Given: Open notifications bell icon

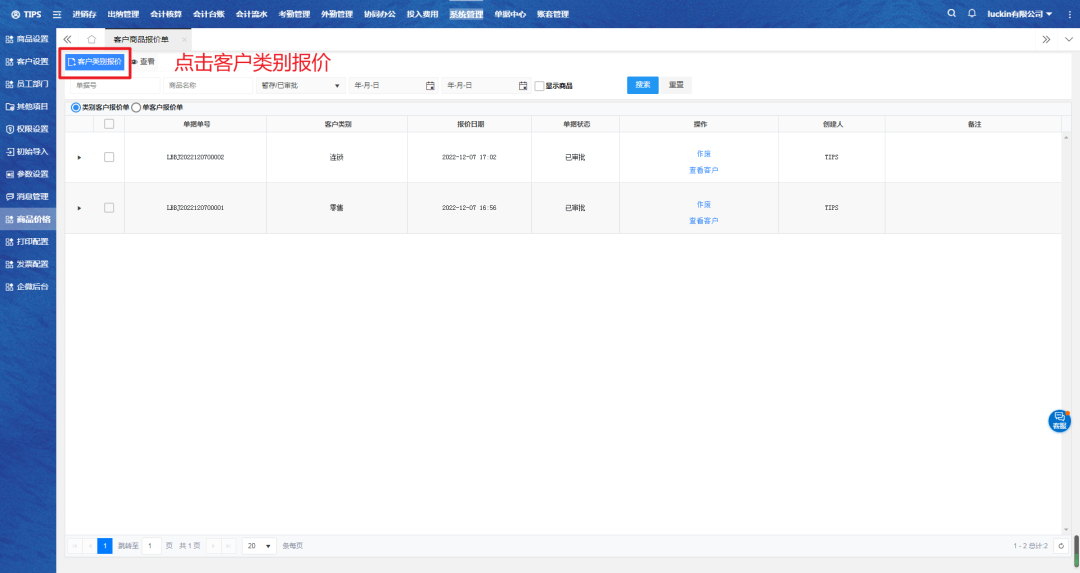Looking at the screenshot, I should pyautogui.click(x=971, y=13).
